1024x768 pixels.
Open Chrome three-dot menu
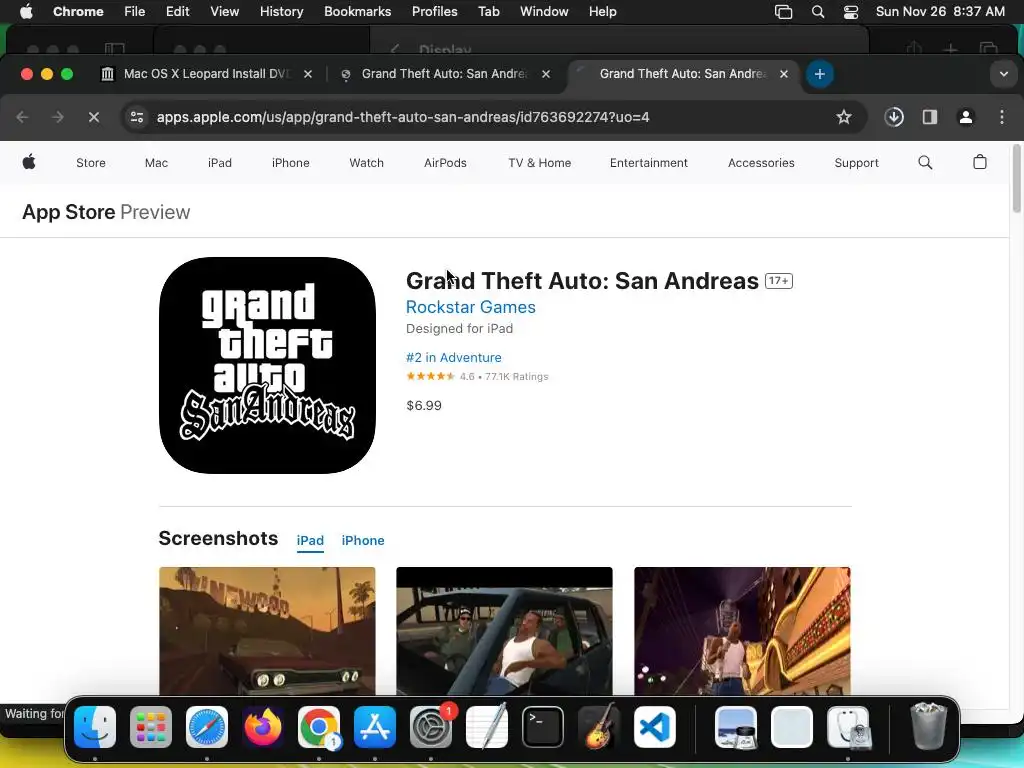(x=1002, y=117)
